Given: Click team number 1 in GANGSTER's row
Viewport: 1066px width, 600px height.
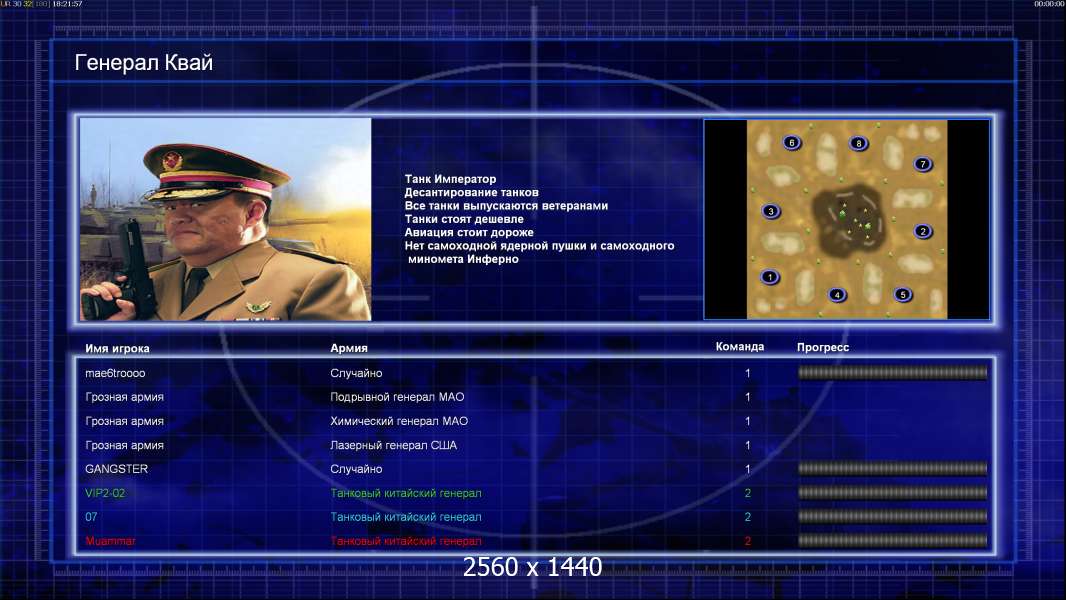Looking at the screenshot, I should pos(747,469).
